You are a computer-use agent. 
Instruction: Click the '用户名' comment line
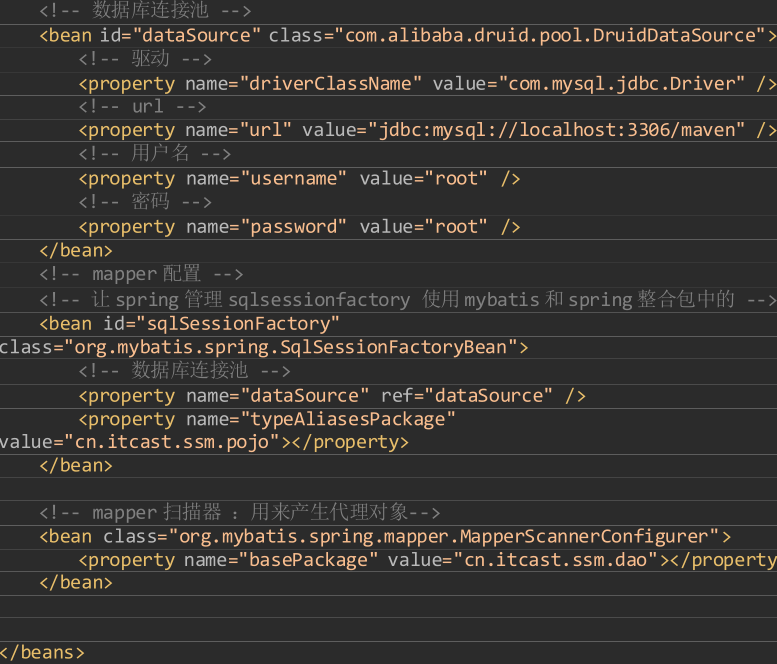(155, 154)
